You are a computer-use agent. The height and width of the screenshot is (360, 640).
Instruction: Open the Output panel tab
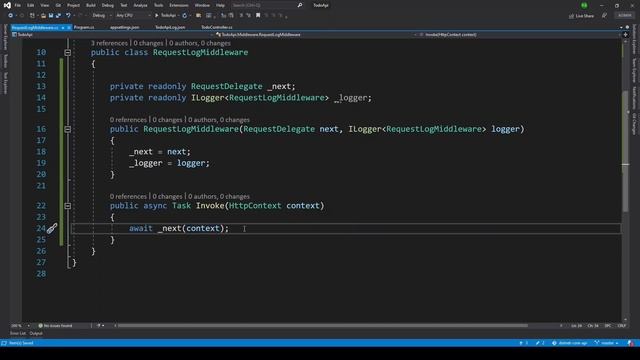36,333
